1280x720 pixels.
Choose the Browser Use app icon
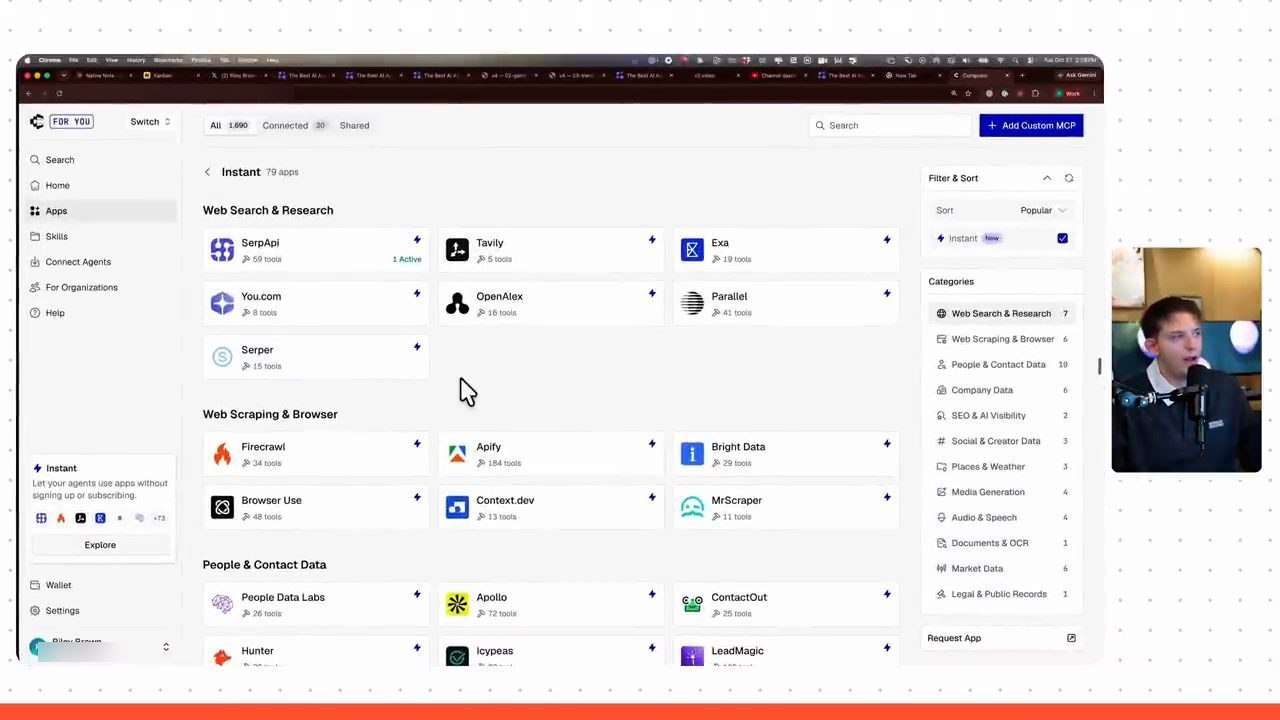pos(222,508)
